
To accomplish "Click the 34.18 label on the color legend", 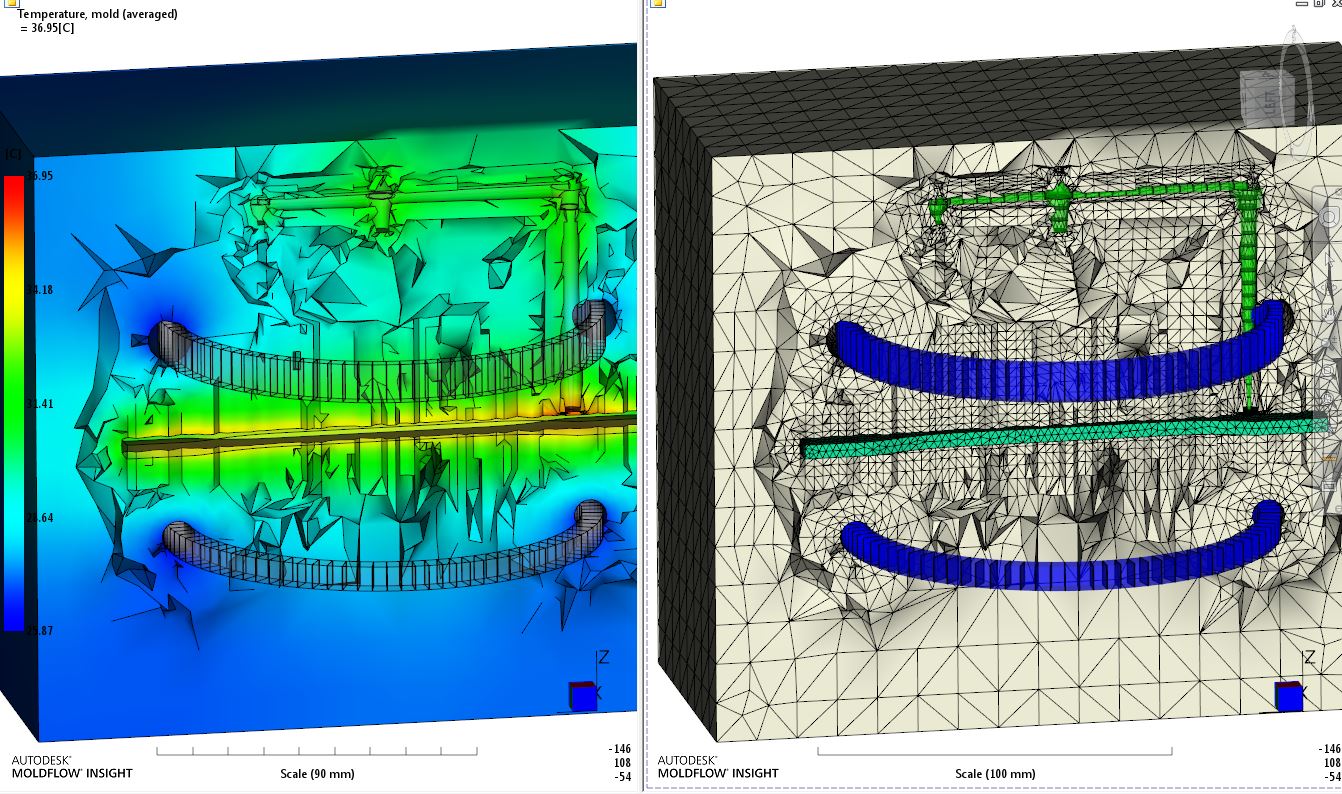I will click(x=40, y=289).
